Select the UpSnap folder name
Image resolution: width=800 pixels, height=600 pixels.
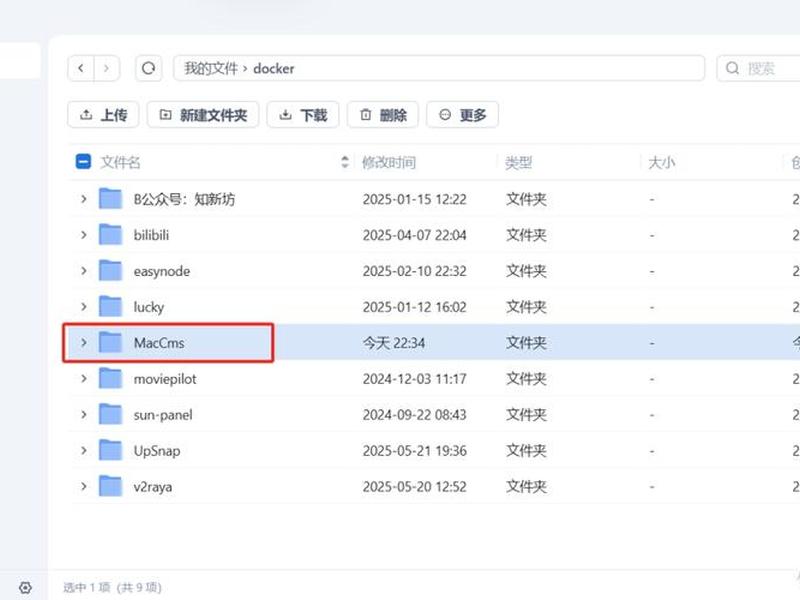(x=157, y=451)
